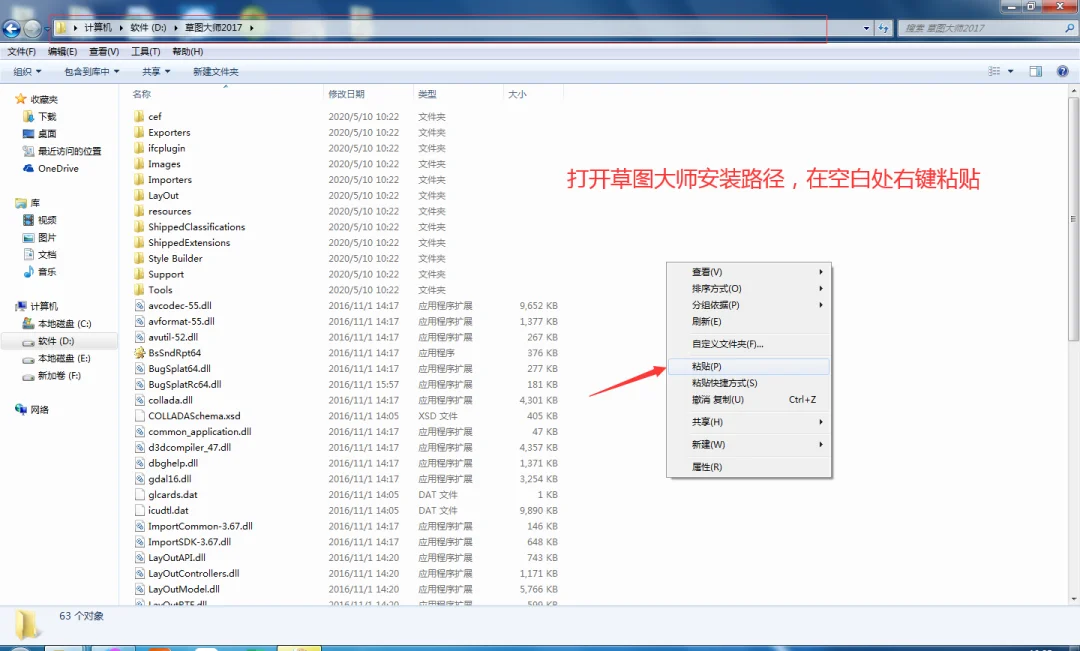Viewport: 1080px width, 651px height.
Task: Select Local Disk (C:) in the sidebar
Action: pos(57,323)
